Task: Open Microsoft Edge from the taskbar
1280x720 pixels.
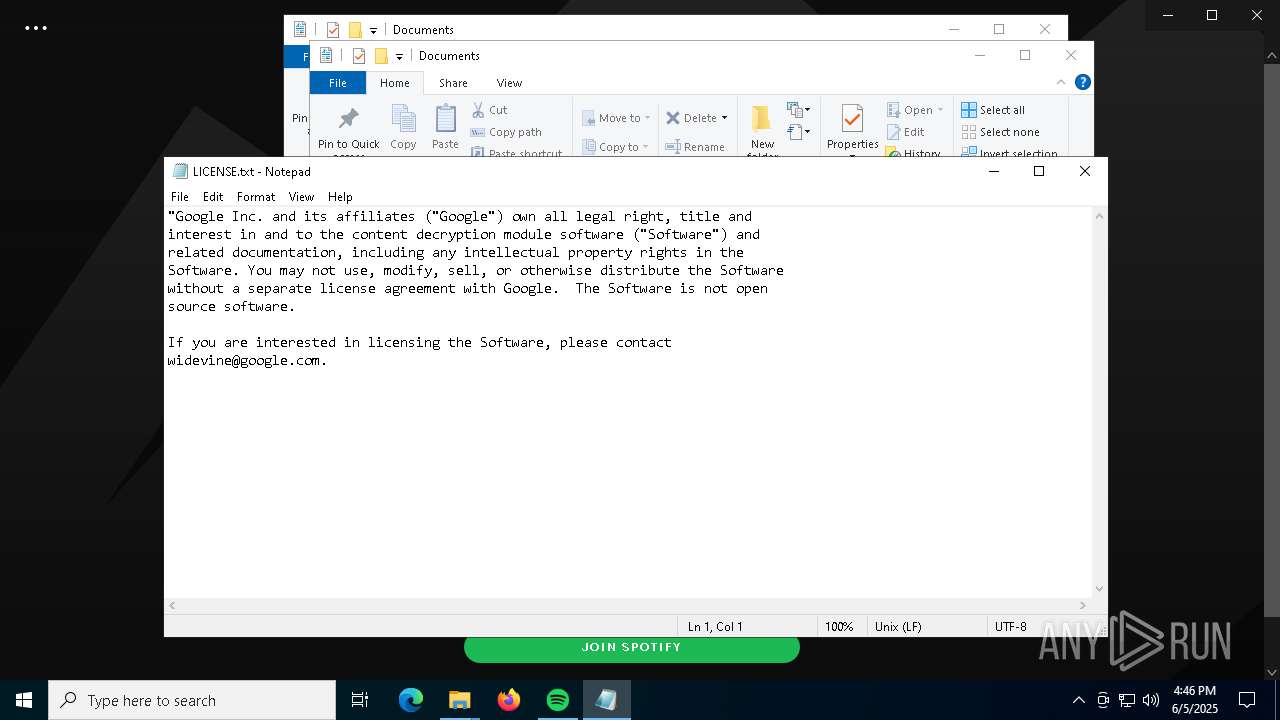Action: 411,700
